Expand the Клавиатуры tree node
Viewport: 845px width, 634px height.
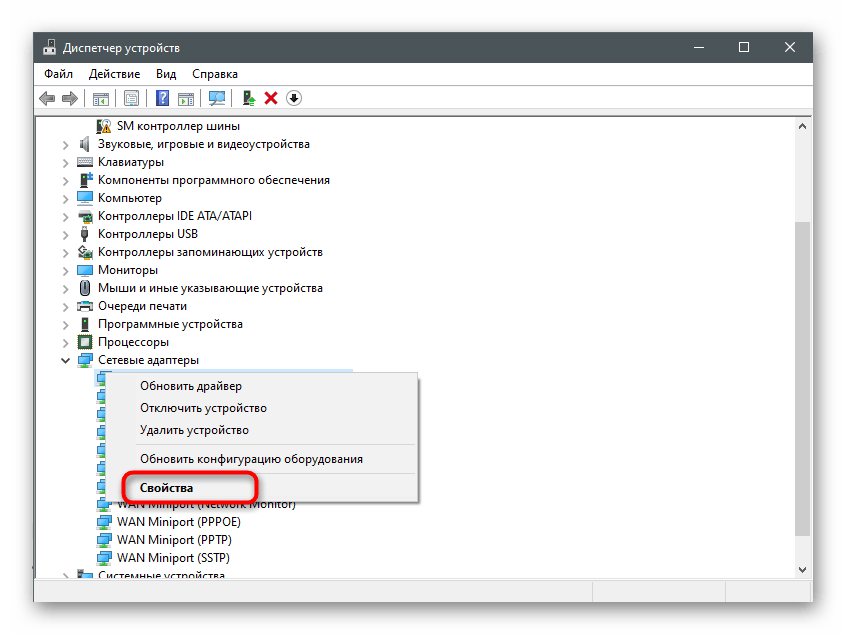66,162
